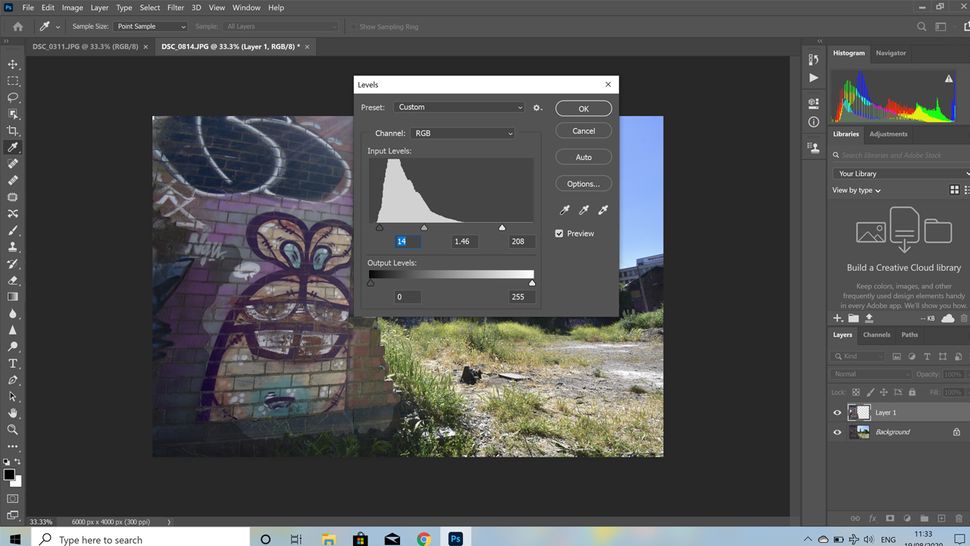
Task: Select the Brush tool
Action: (12, 230)
